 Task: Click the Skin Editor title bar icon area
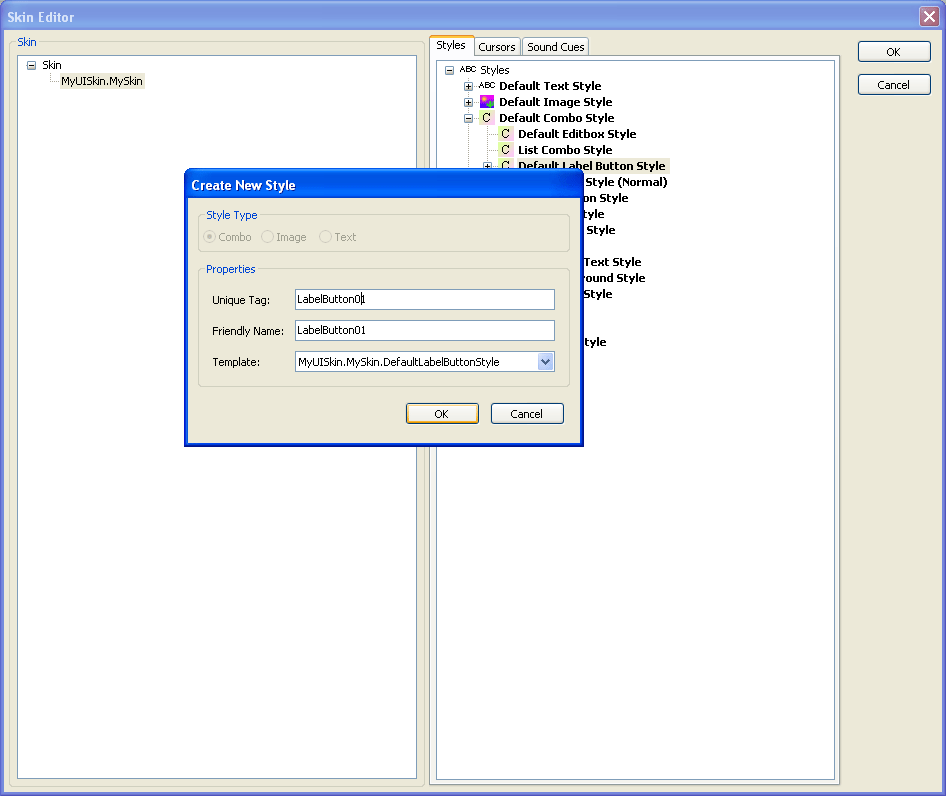point(13,16)
